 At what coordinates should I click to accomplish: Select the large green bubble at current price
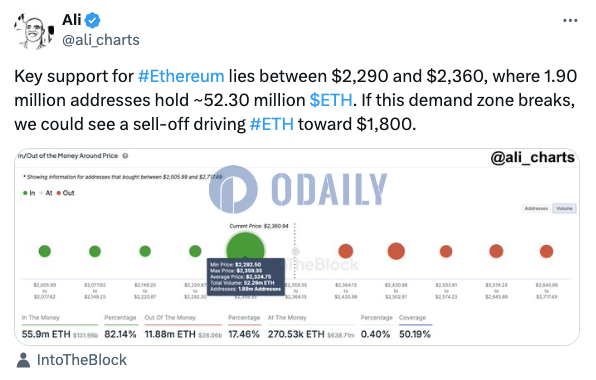245,251
